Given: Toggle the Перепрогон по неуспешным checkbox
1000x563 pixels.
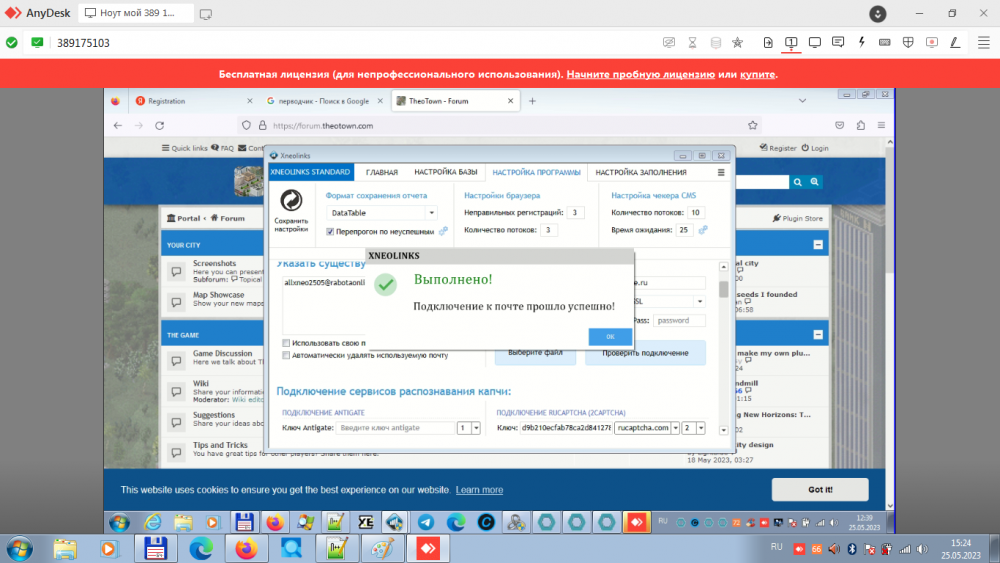Looking at the screenshot, I should tap(330, 231).
